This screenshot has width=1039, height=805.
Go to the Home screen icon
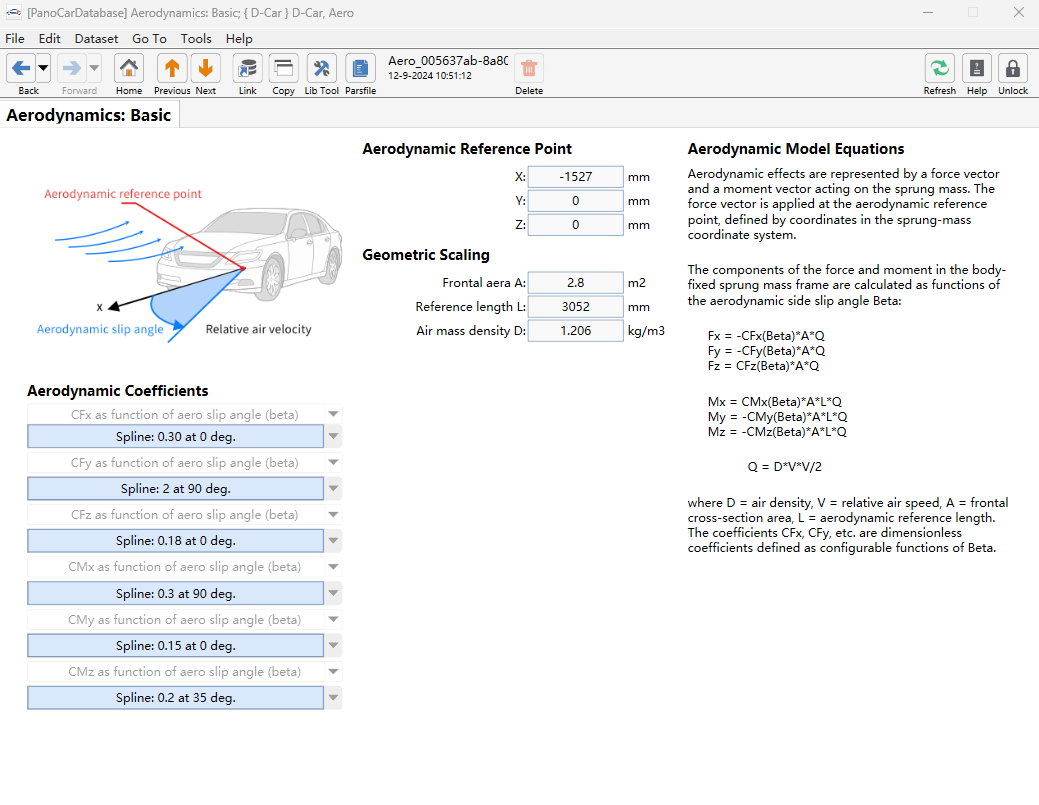pyautogui.click(x=129, y=68)
